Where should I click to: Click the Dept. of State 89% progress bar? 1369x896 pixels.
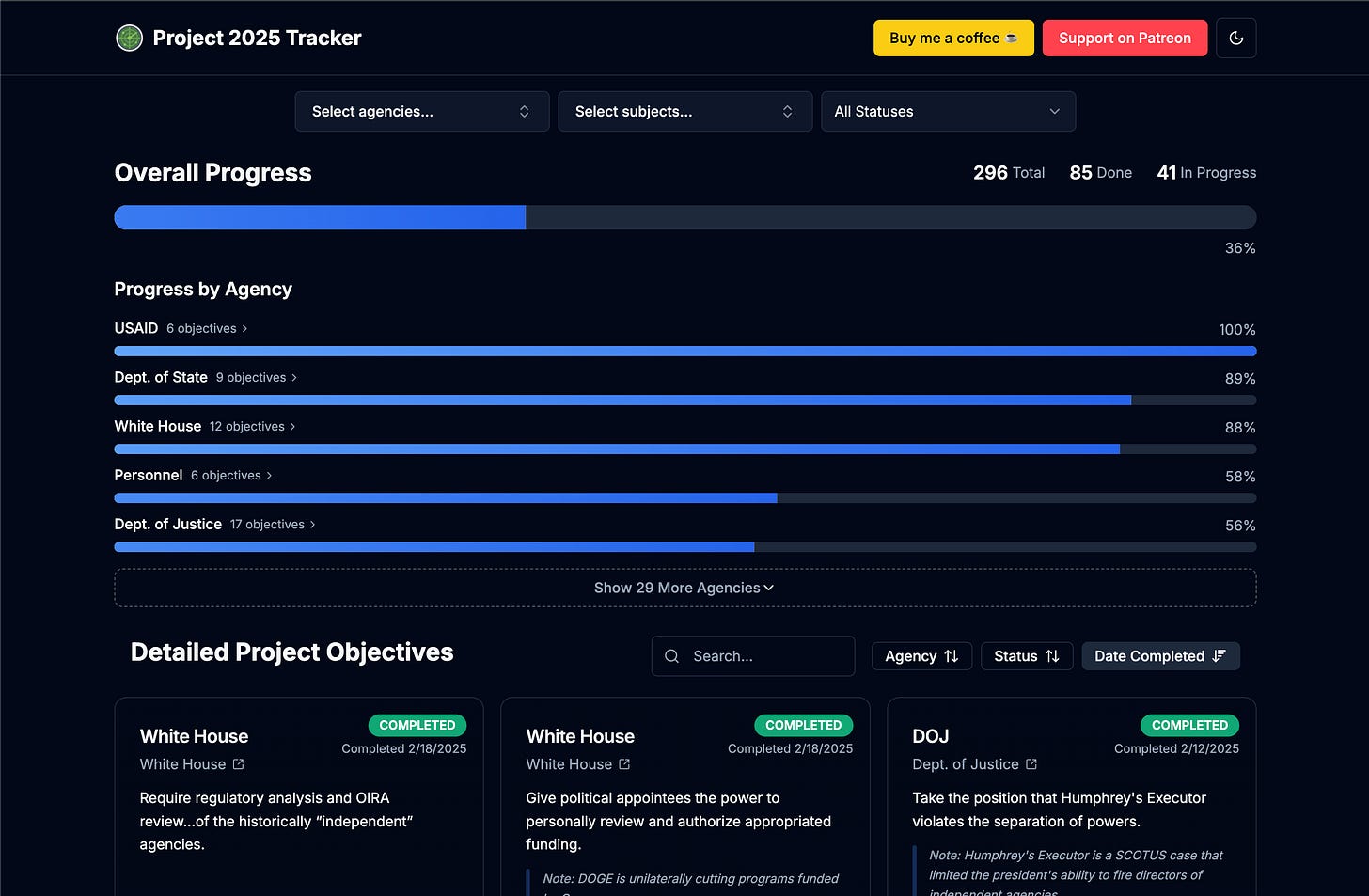coord(685,401)
